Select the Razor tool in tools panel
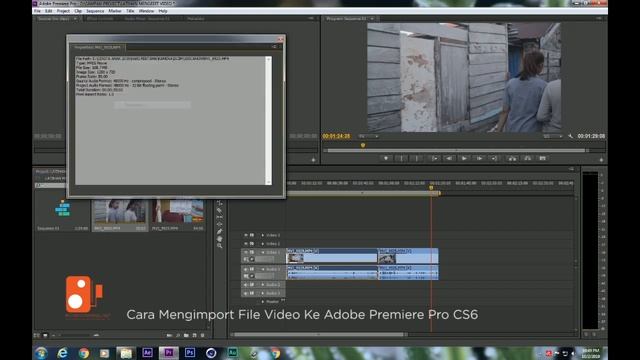Screen dimensions: 640x360 tap(220, 210)
